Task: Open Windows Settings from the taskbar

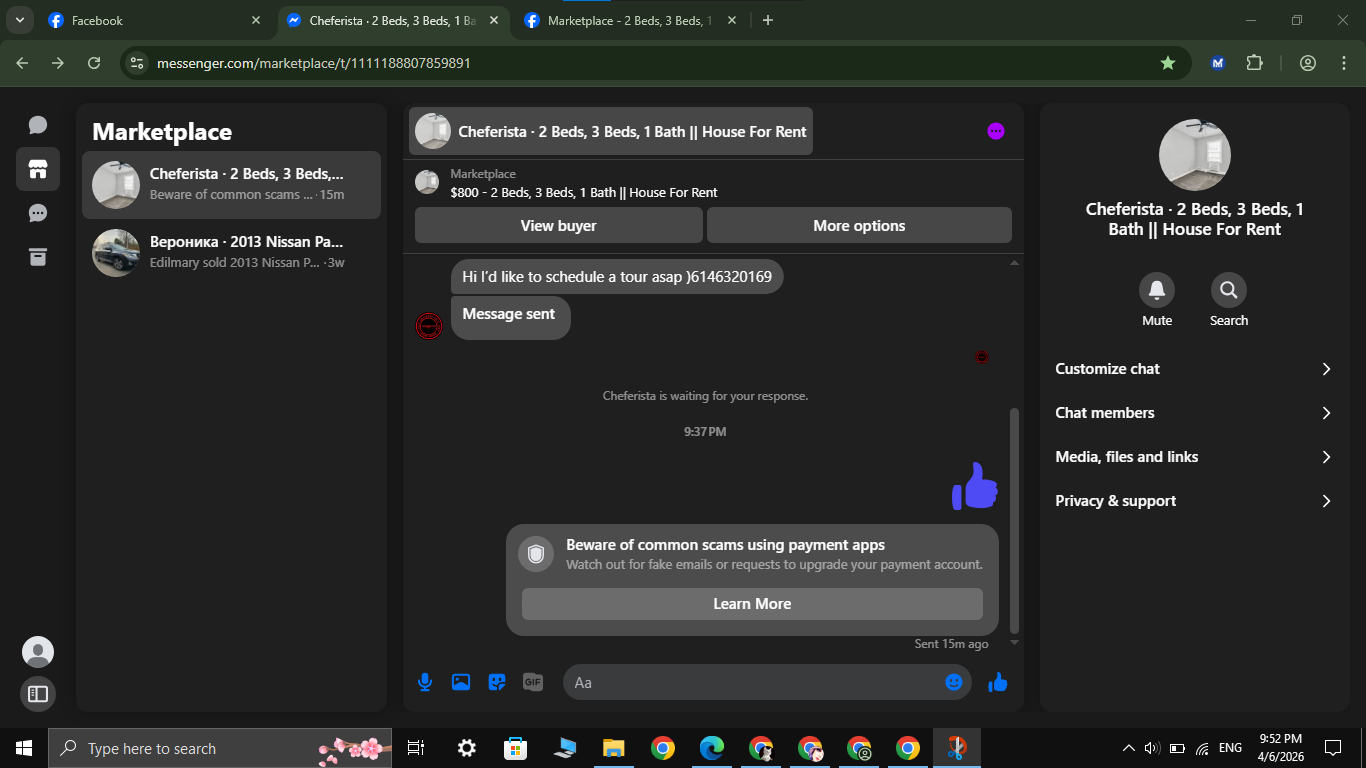Action: coord(467,748)
